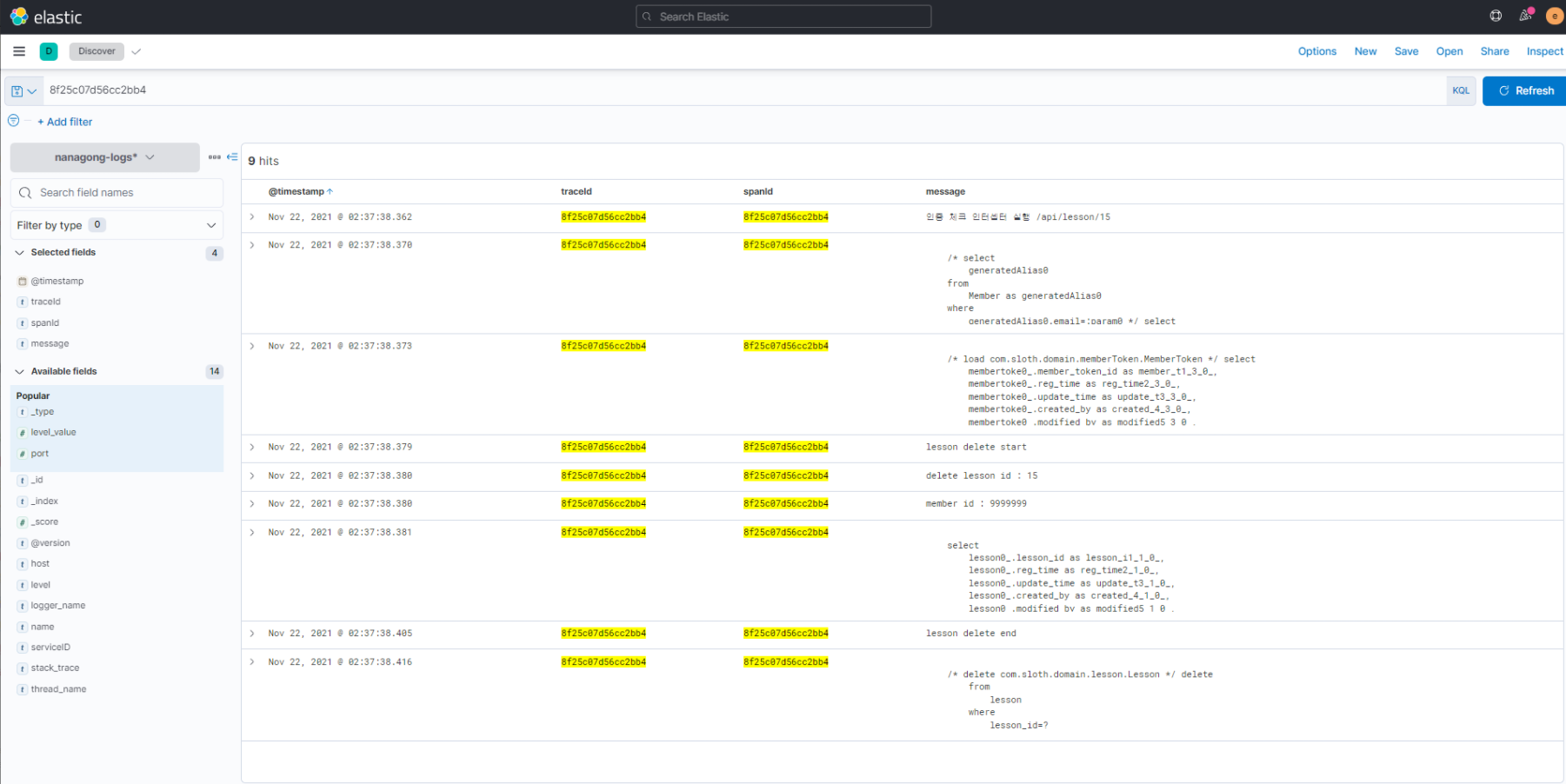
Task: Open the Options menu
Action: (x=1317, y=51)
